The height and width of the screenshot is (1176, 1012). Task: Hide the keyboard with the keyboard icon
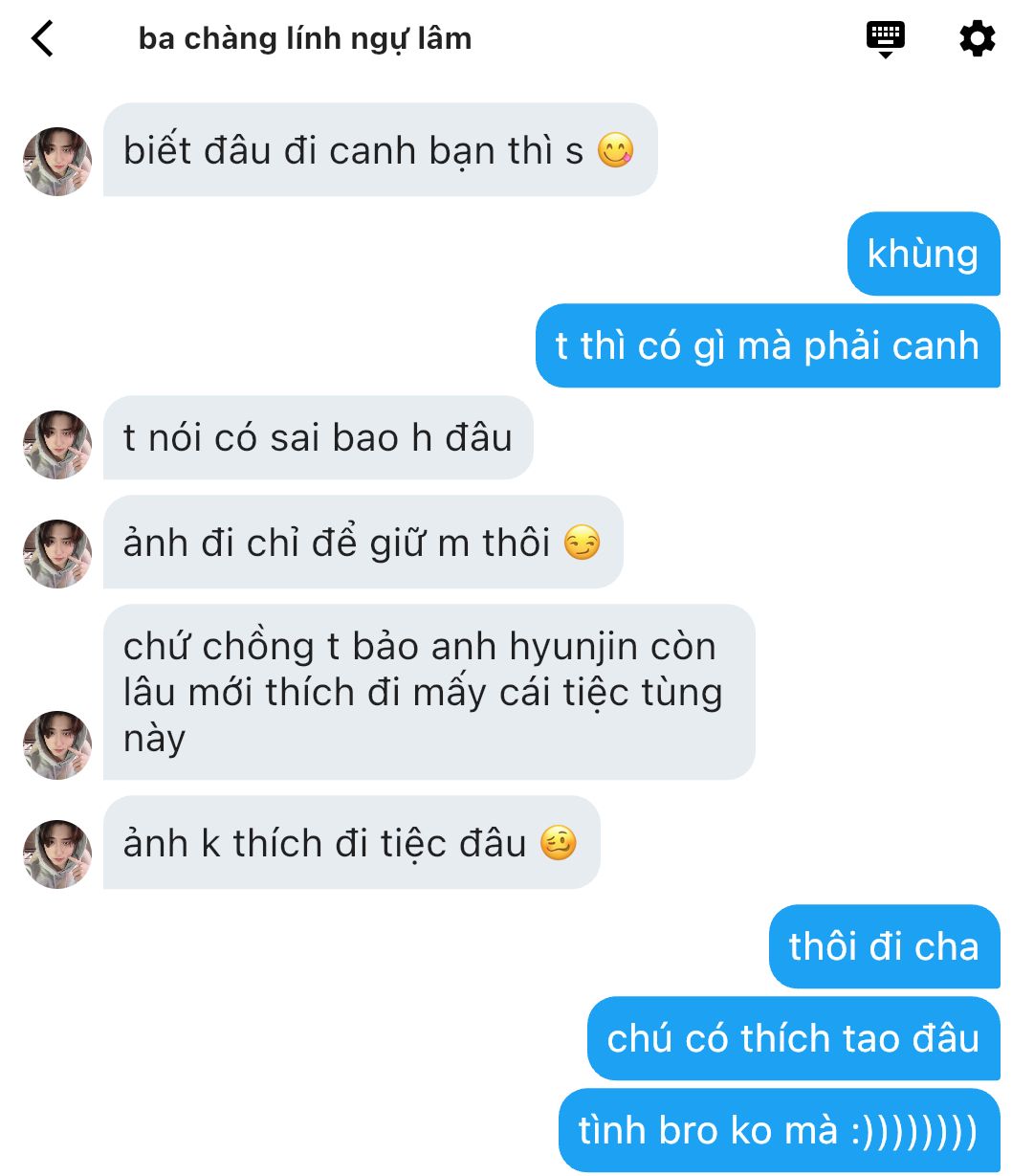pos(886,39)
